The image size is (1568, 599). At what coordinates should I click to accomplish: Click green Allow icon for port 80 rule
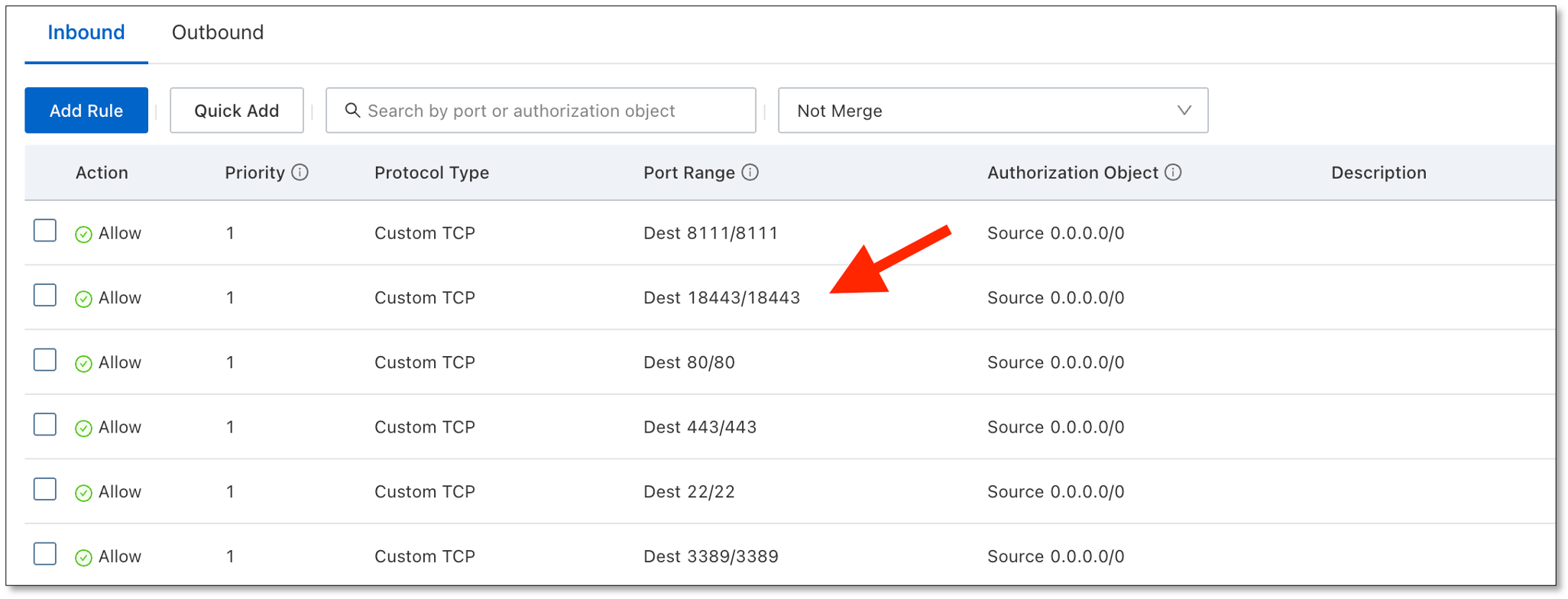[84, 364]
